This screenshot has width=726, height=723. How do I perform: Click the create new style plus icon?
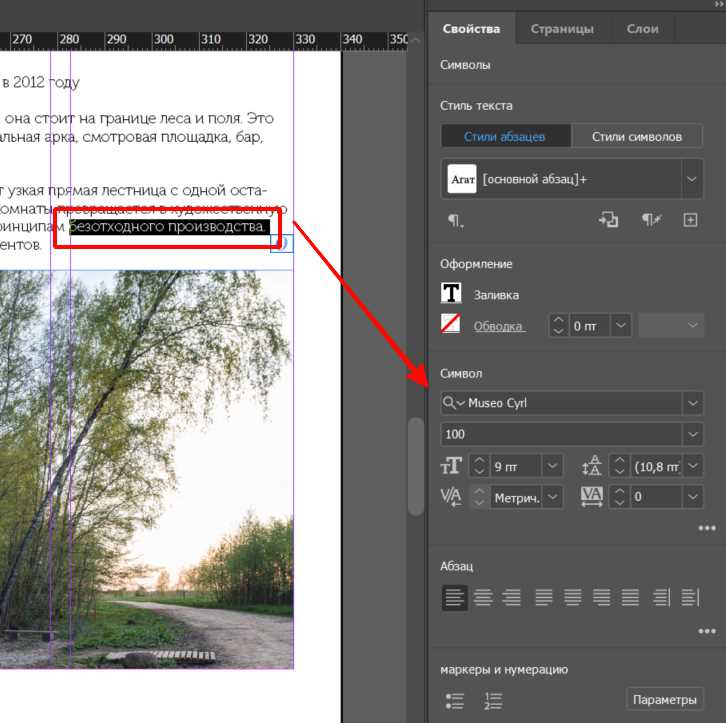690,220
